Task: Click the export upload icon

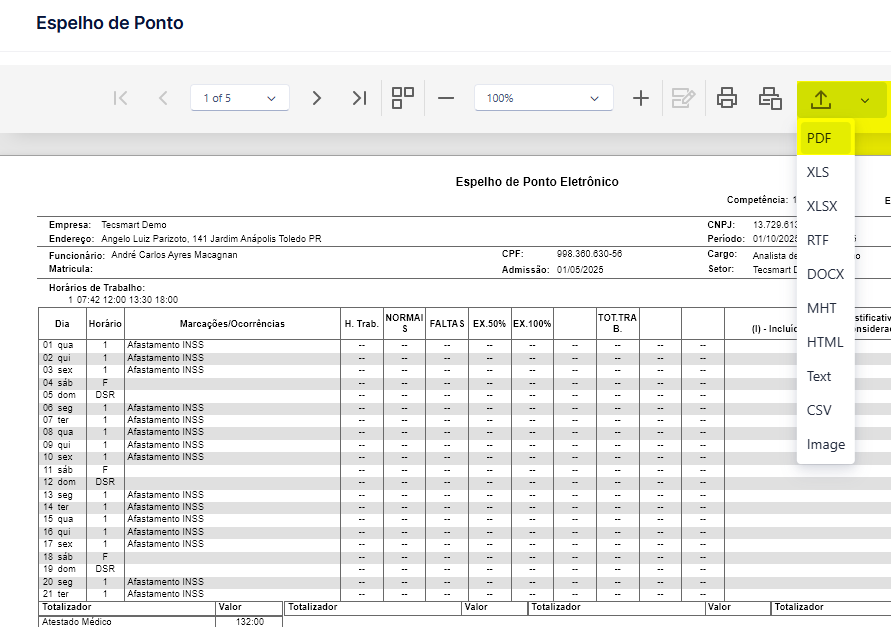Action: pyautogui.click(x=821, y=99)
